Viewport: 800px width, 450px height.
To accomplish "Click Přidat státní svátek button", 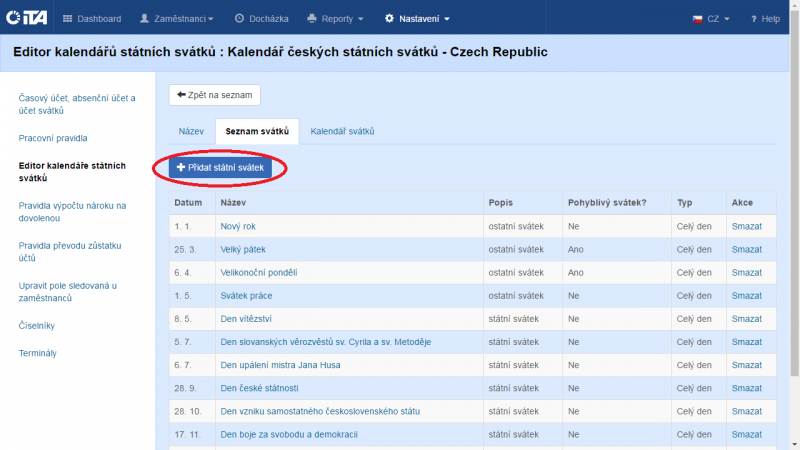I will [x=220, y=168].
